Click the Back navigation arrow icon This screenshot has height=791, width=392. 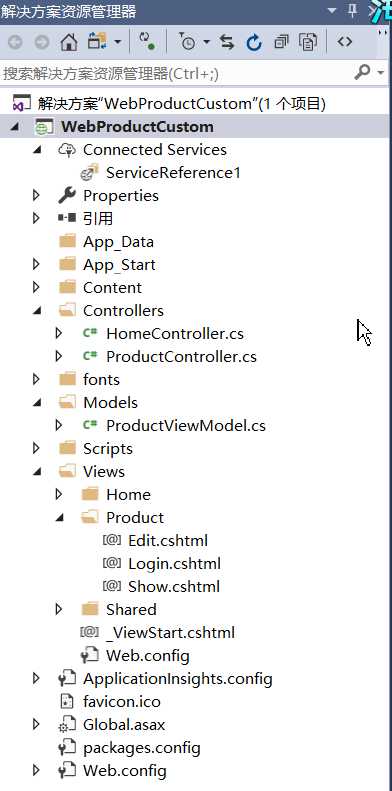point(15,42)
